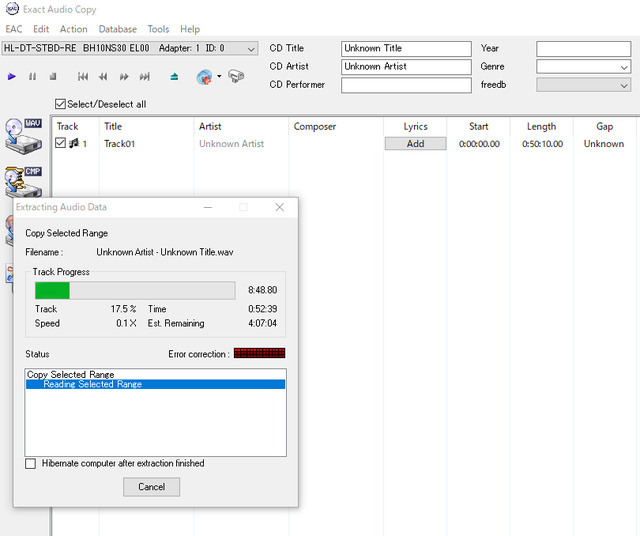Open the CD drive selection dropdown
Viewport: 640px width, 536px height.
click(x=251, y=49)
